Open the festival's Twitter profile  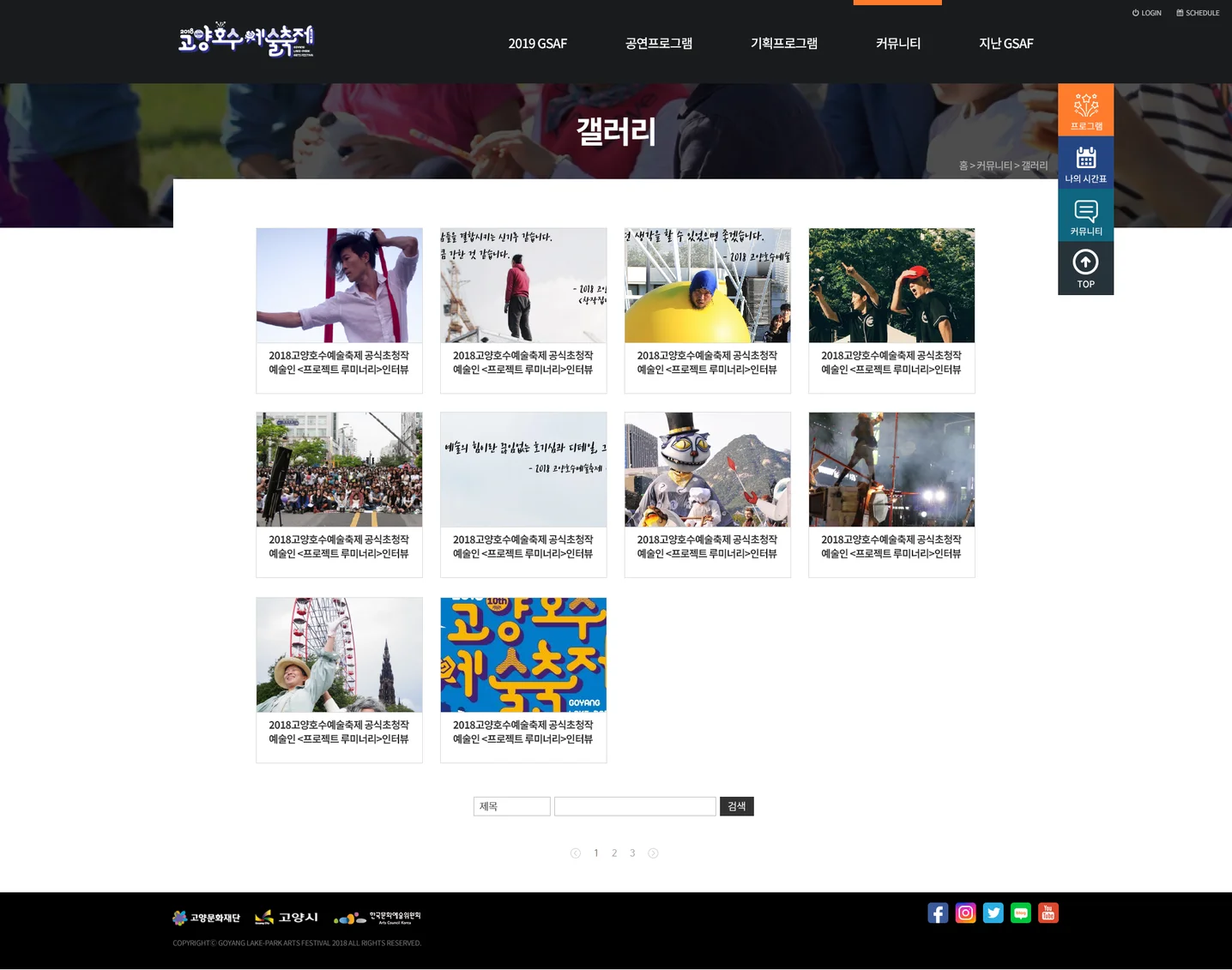point(993,913)
